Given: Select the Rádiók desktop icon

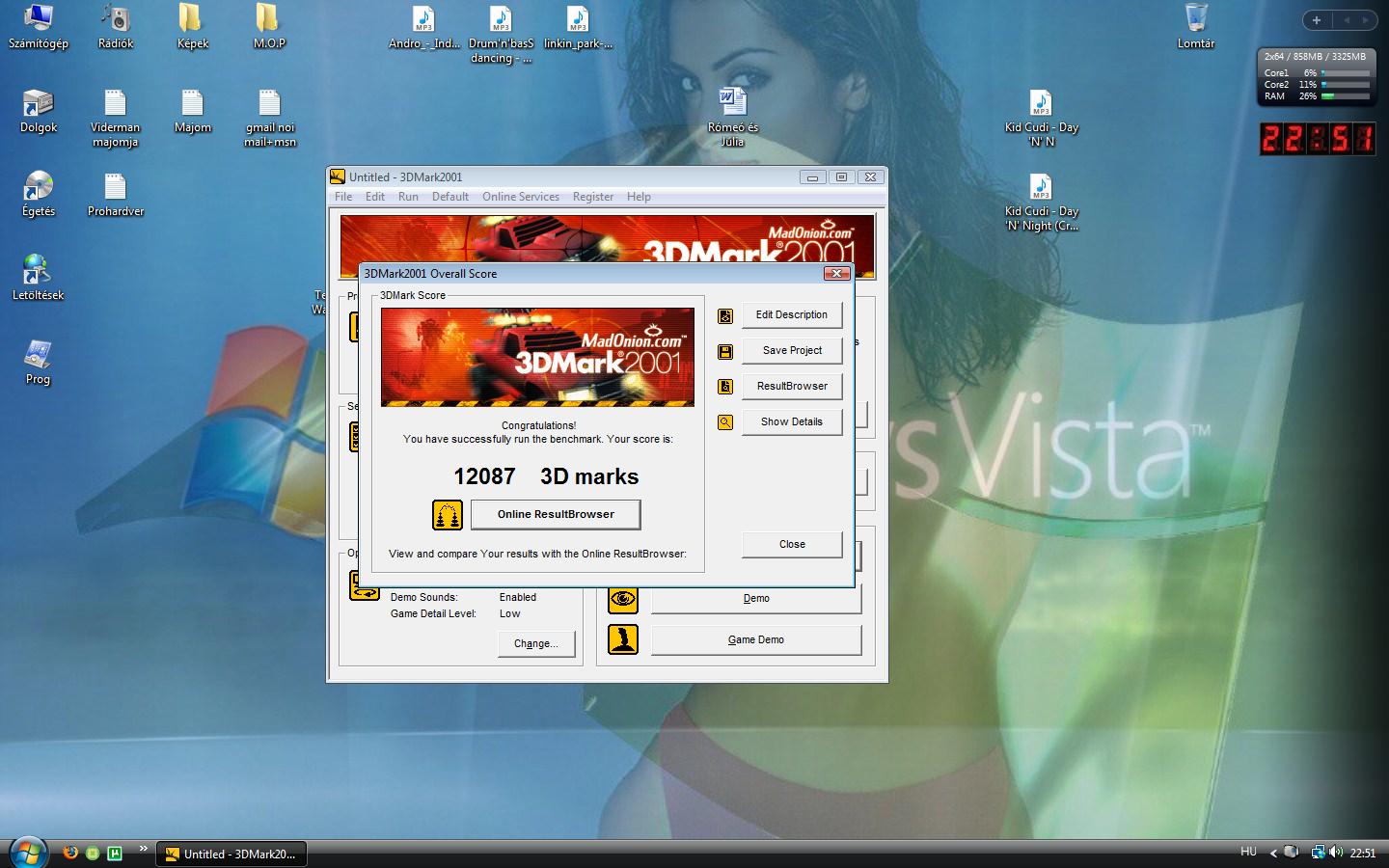Looking at the screenshot, I should tap(116, 27).
